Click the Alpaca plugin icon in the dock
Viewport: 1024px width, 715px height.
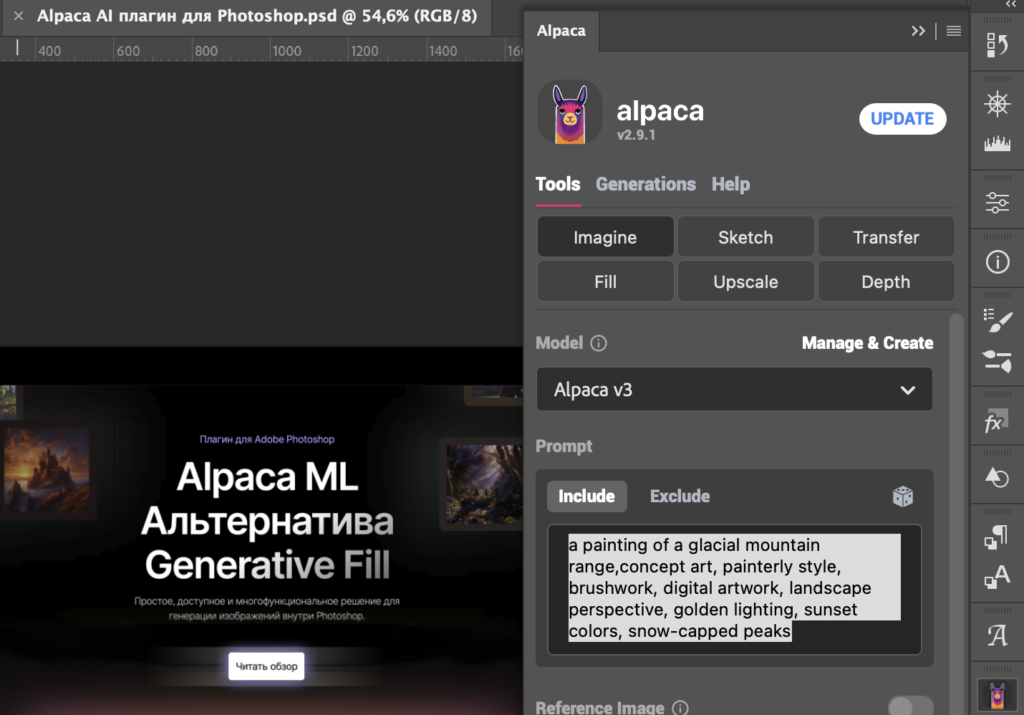point(997,695)
